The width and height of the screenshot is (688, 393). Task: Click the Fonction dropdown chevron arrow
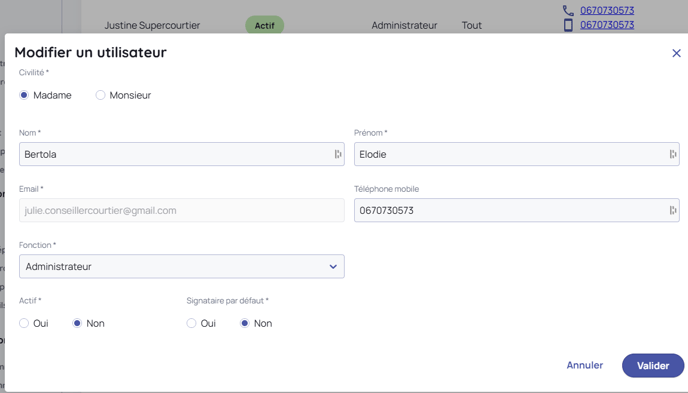333,267
